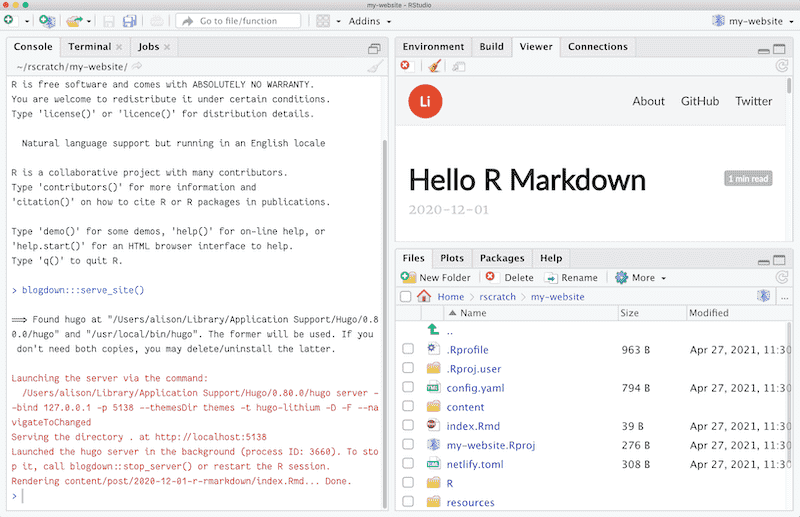Image resolution: width=800 pixels, height=517 pixels.
Task: Click the Home breadcrumb link
Action: [x=451, y=297]
